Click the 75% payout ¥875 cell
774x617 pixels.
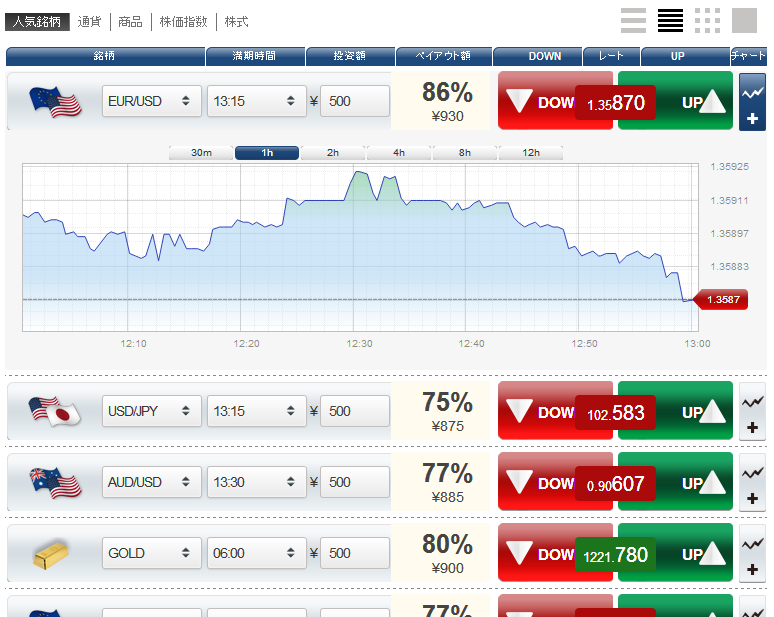[441, 410]
